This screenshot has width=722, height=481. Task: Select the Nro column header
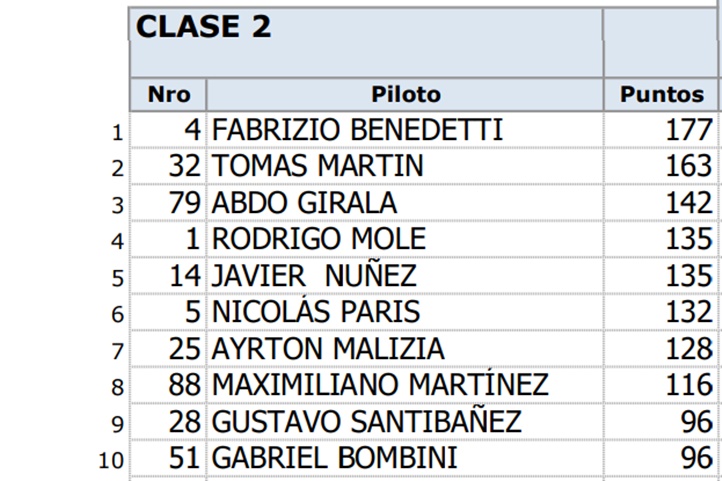click(168, 95)
